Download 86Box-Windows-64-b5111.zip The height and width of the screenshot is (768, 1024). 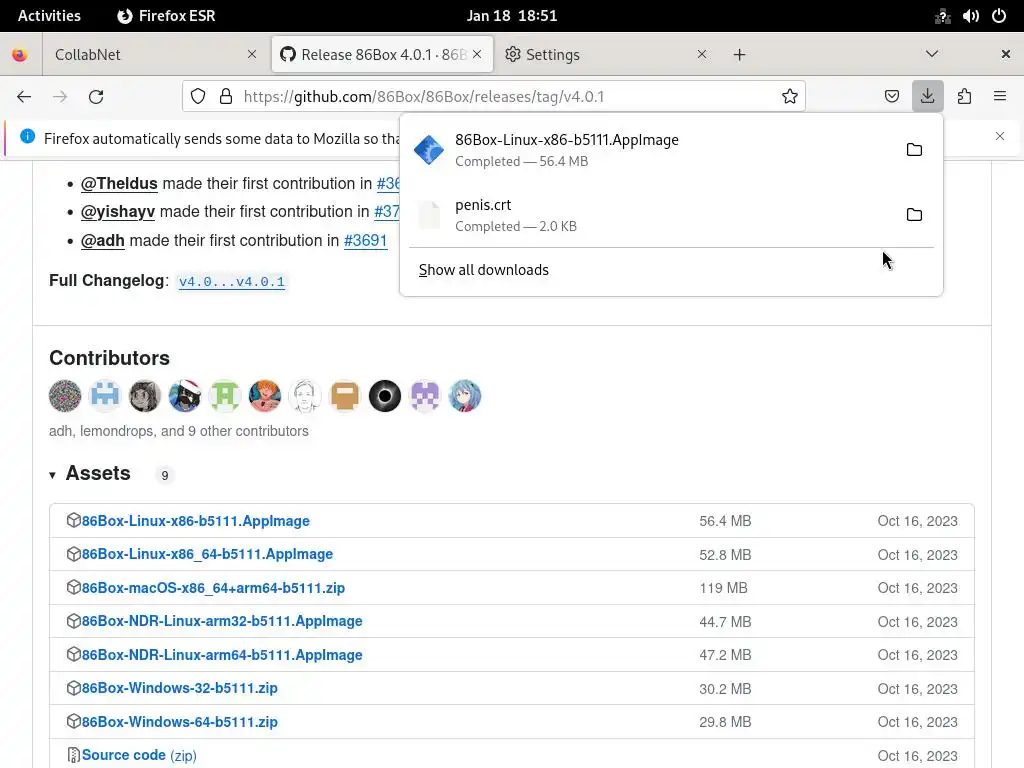(x=180, y=722)
